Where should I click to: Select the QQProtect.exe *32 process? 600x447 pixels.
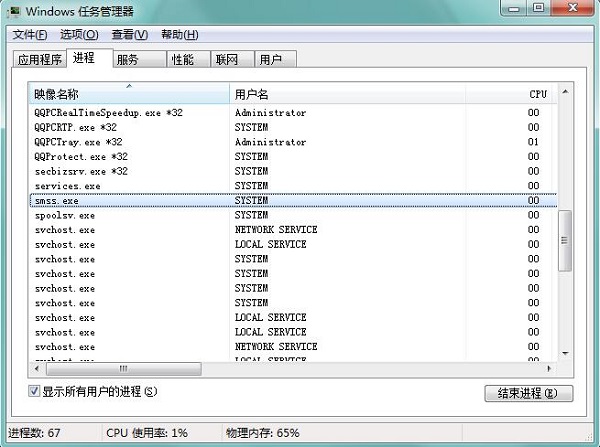293,157
